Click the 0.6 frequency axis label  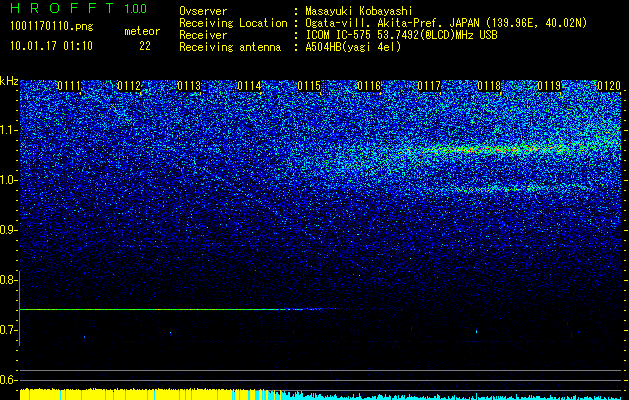(9, 380)
